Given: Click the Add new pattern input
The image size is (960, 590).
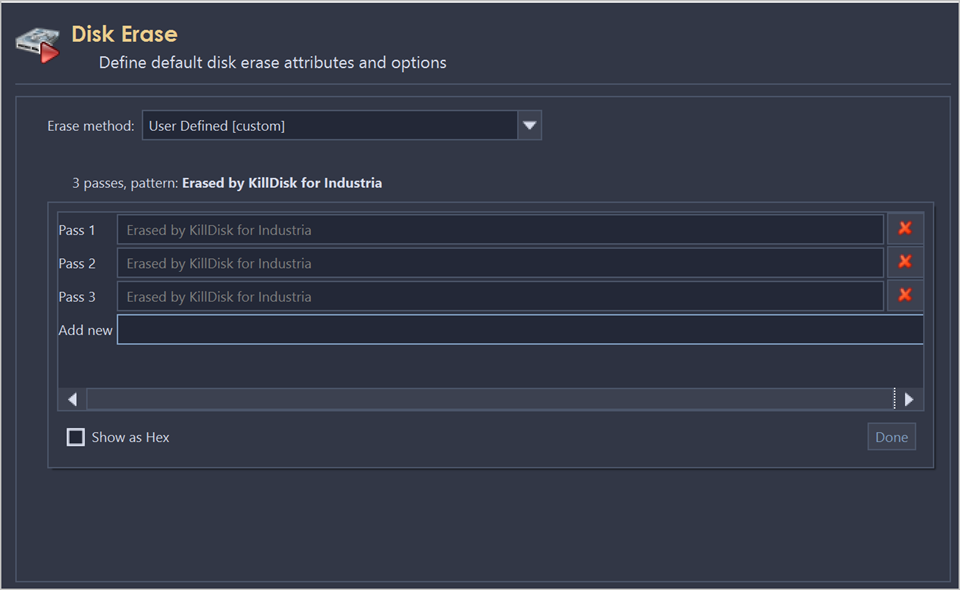Looking at the screenshot, I should tap(520, 330).
